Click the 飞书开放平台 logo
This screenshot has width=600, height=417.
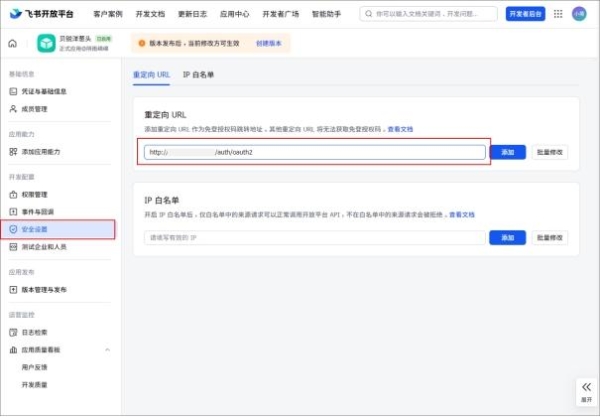pos(41,14)
